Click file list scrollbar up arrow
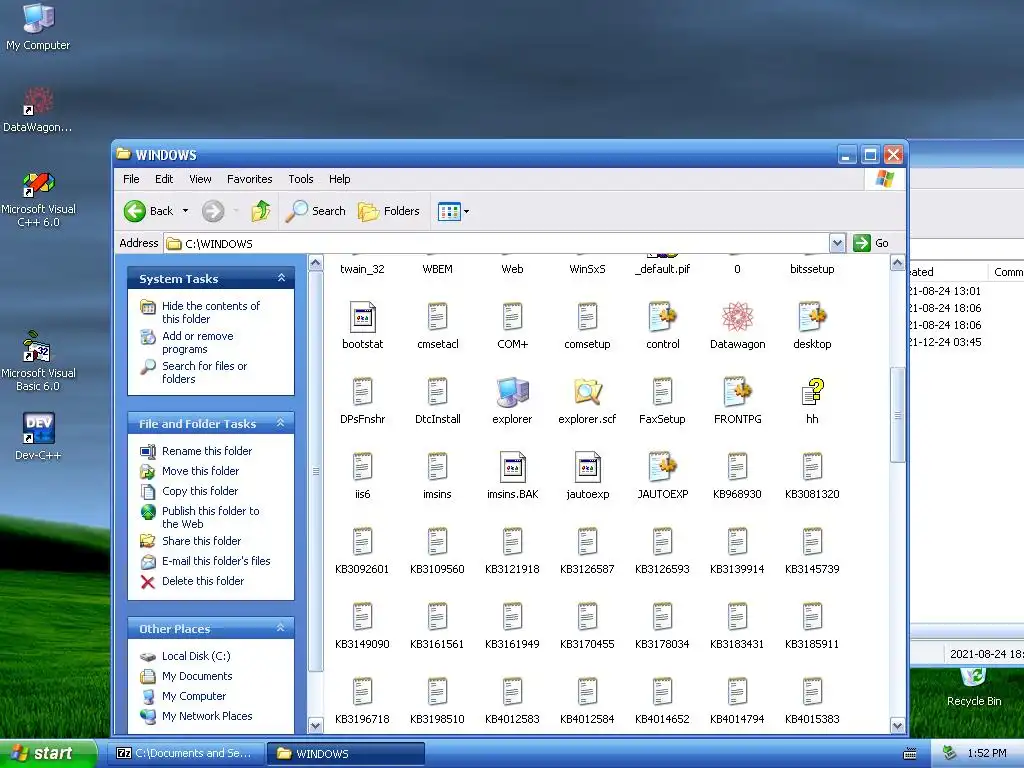Image resolution: width=1024 pixels, height=768 pixels. tap(897, 263)
